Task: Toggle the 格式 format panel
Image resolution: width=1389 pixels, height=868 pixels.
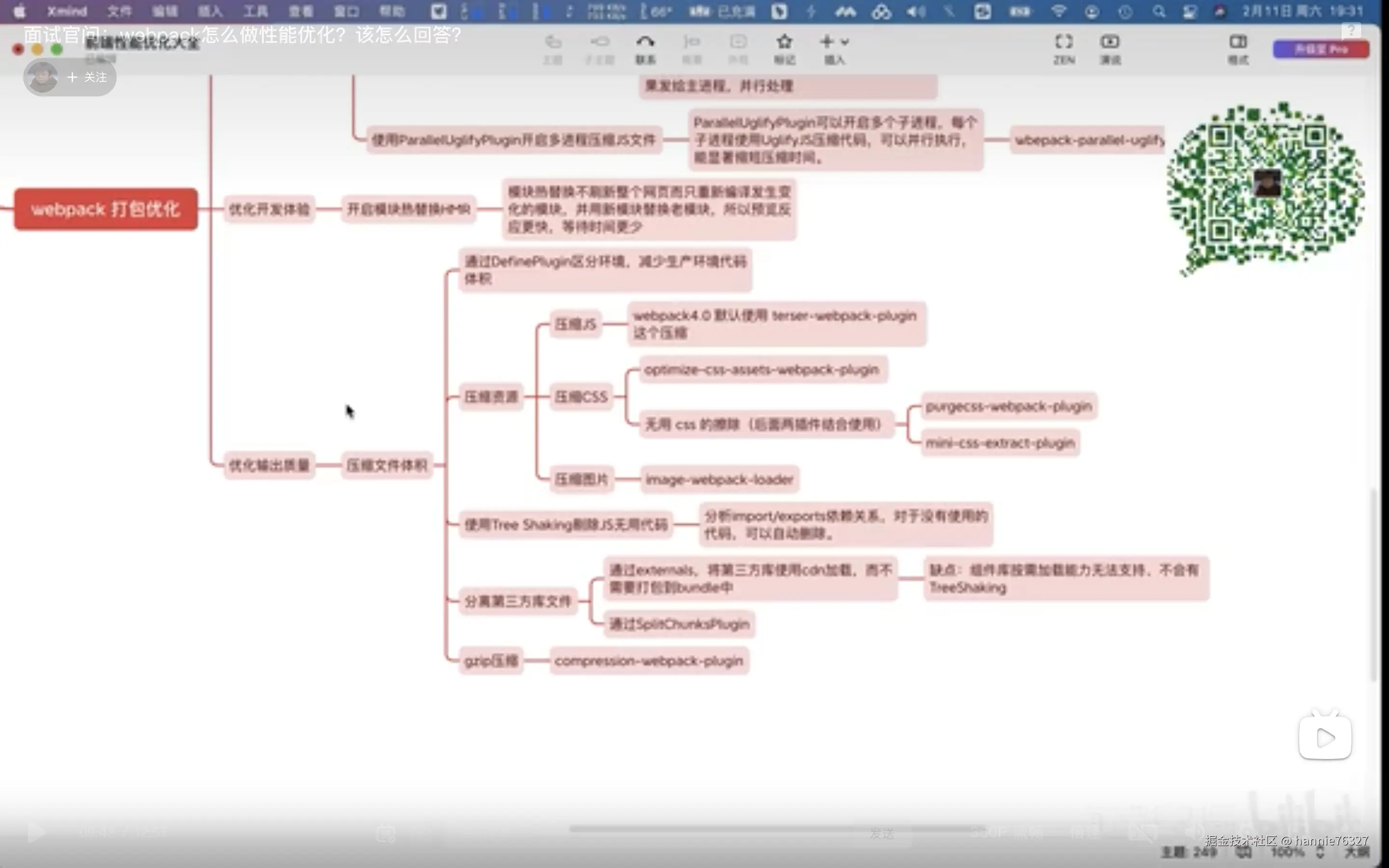Action: tap(1238, 42)
